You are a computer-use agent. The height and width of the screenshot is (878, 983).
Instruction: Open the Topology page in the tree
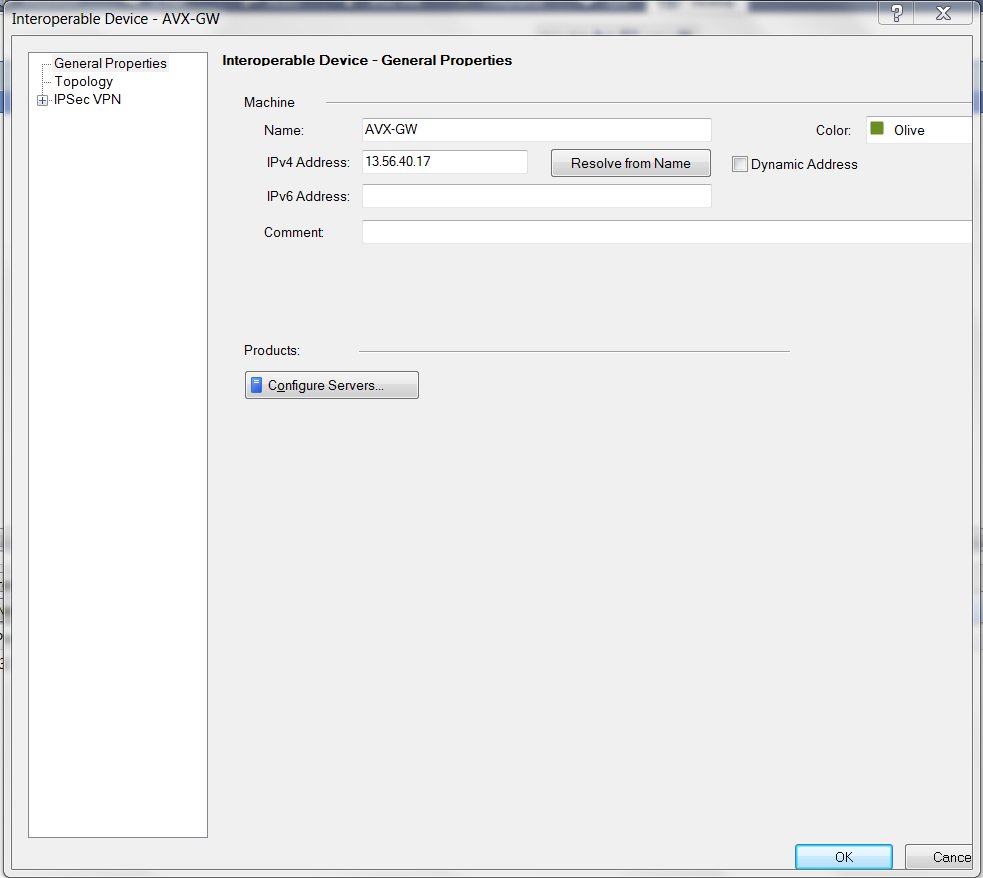tap(84, 81)
